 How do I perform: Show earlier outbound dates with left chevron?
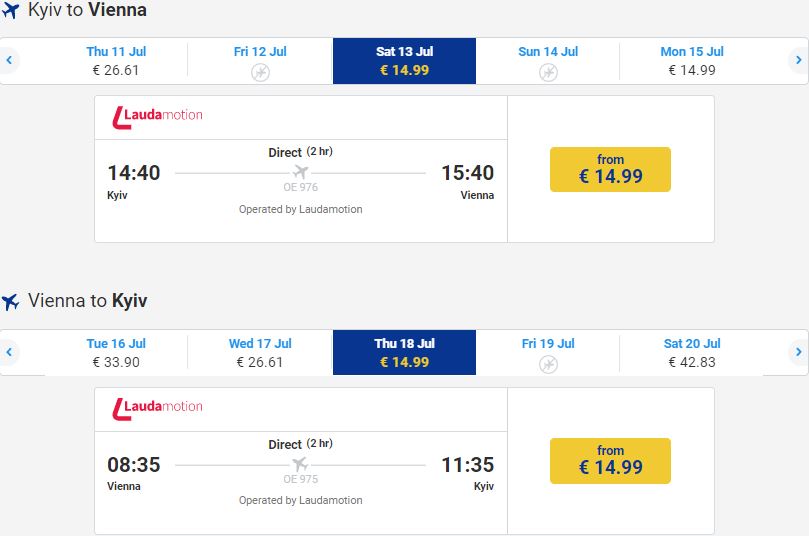coord(9,60)
